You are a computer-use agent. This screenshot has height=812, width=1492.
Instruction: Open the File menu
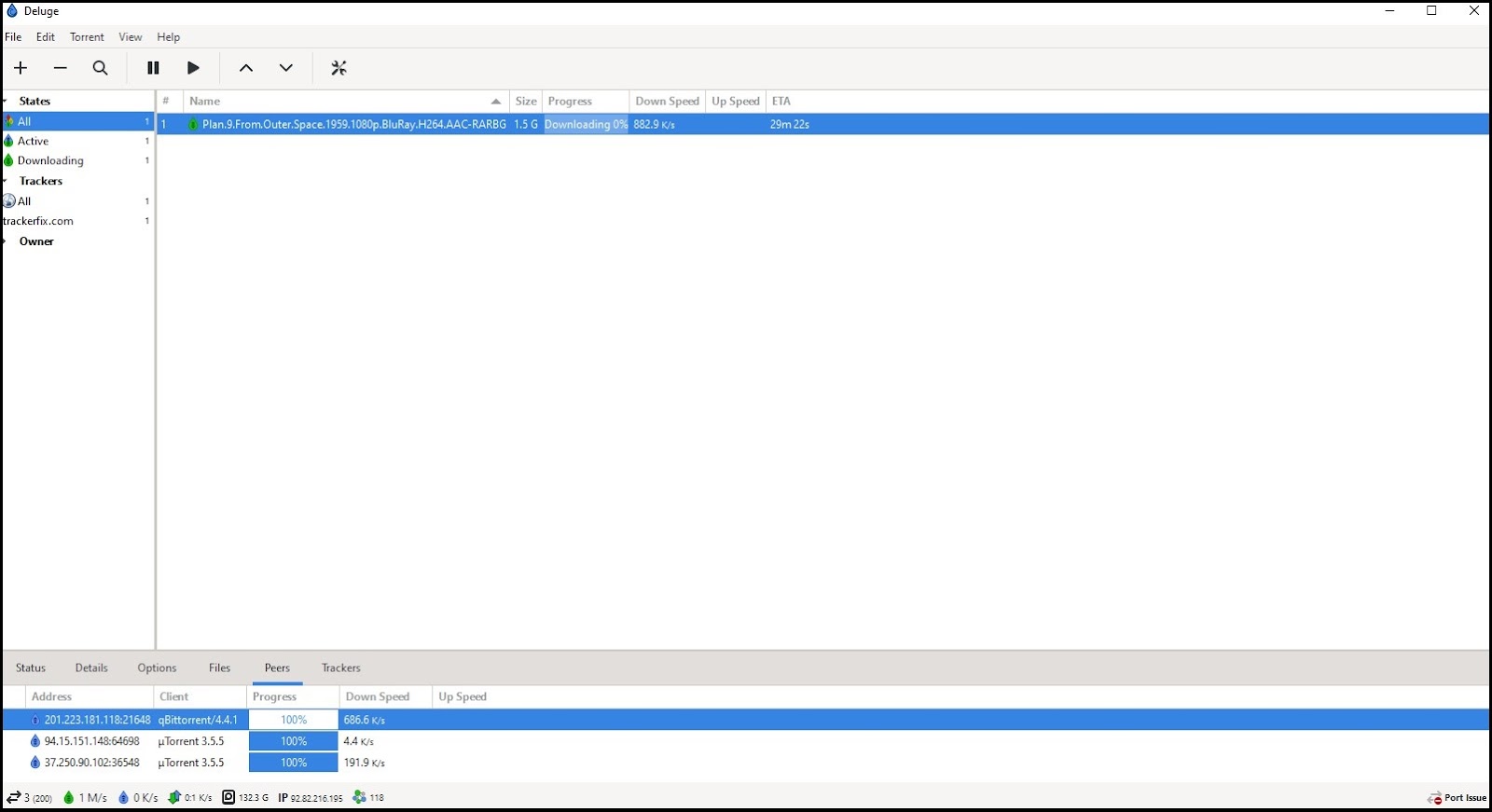(13, 37)
